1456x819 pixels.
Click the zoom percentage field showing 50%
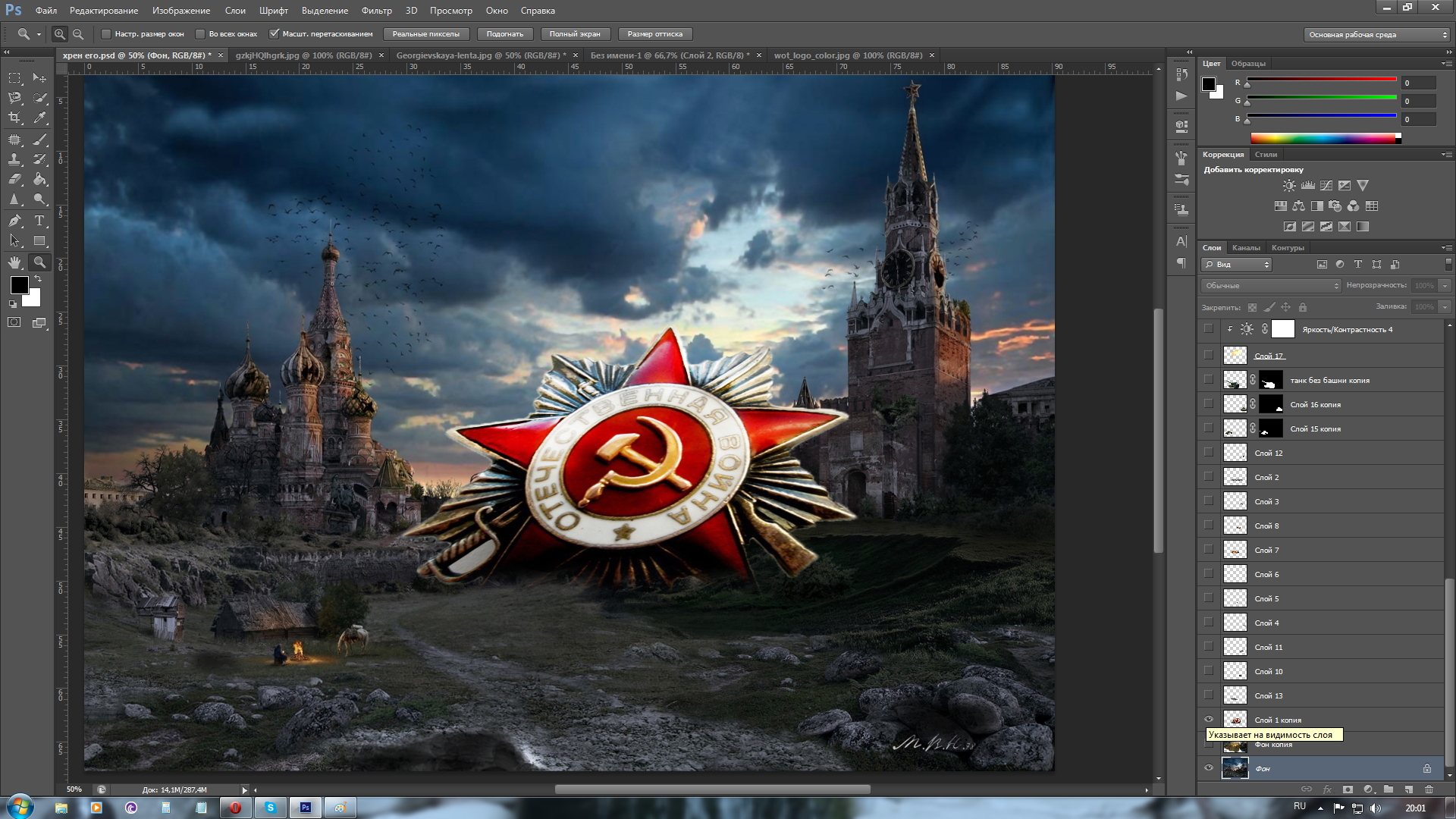(x=74, y=790)
